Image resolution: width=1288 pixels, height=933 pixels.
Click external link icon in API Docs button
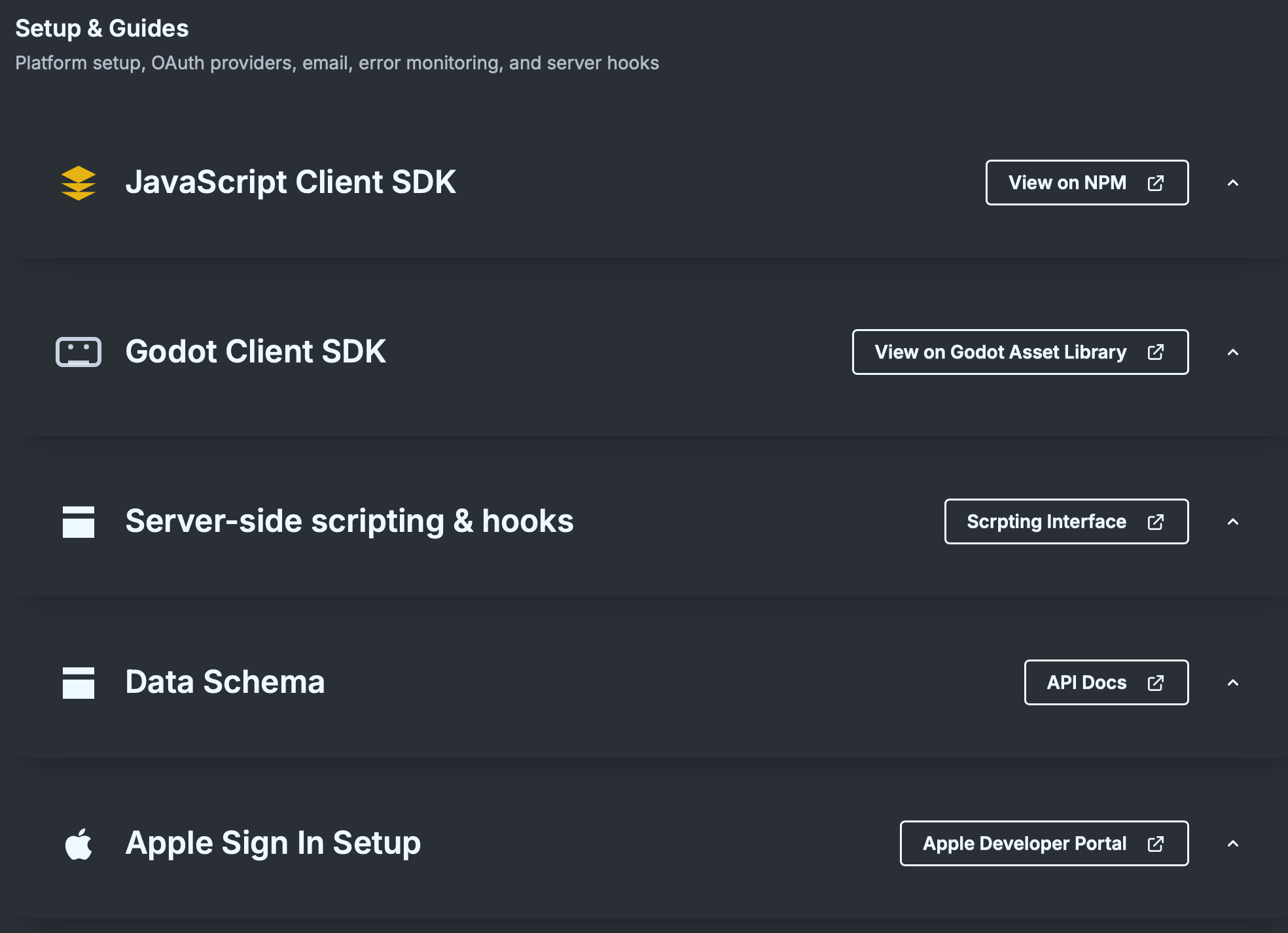click(1155, 682)
